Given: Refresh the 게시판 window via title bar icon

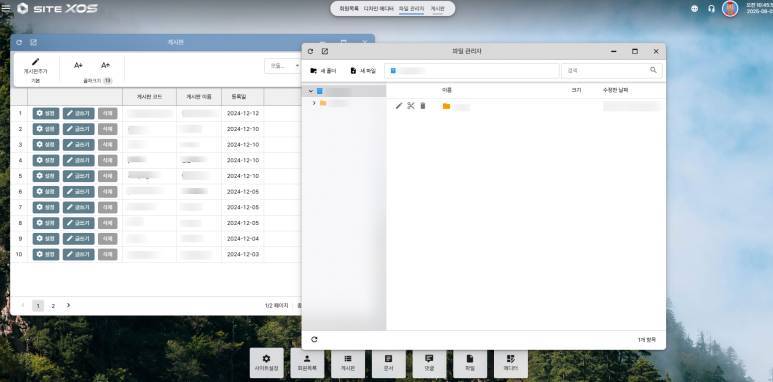Looking at the screenshot, I should (19, 43).
